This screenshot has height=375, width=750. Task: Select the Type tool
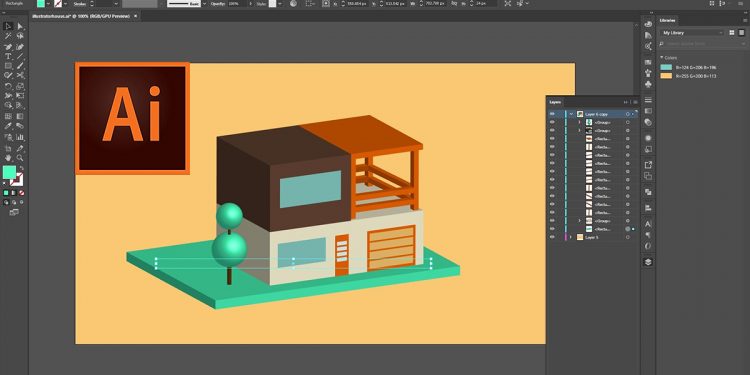(8, 56)
